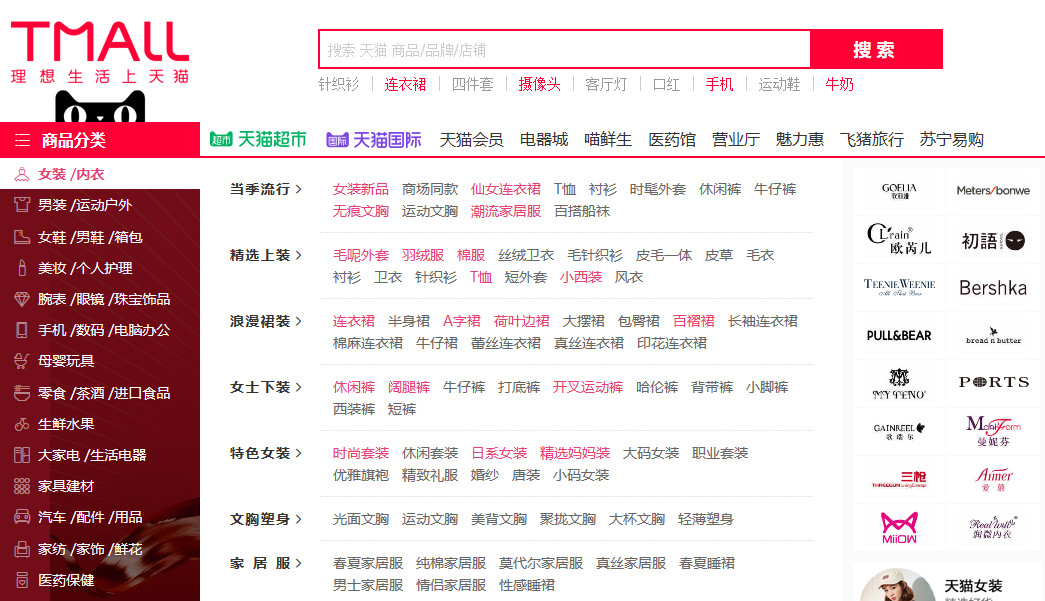Open the 天猫会员 nav tab
This screenshot has height=601, width=1045.
click(471, 140)
